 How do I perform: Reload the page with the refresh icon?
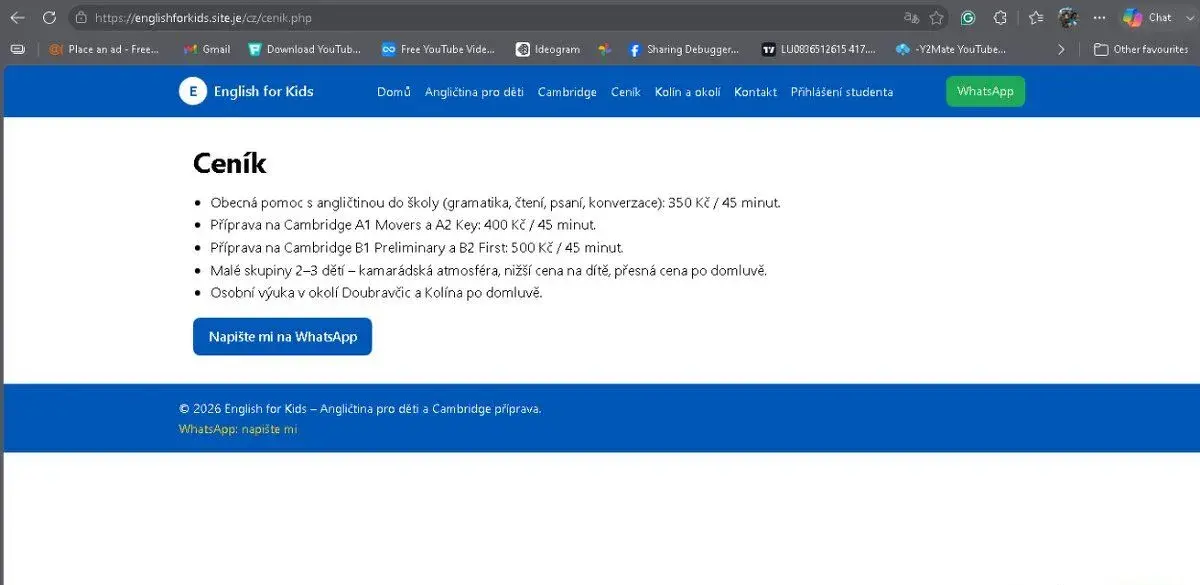tap(49, 17)
